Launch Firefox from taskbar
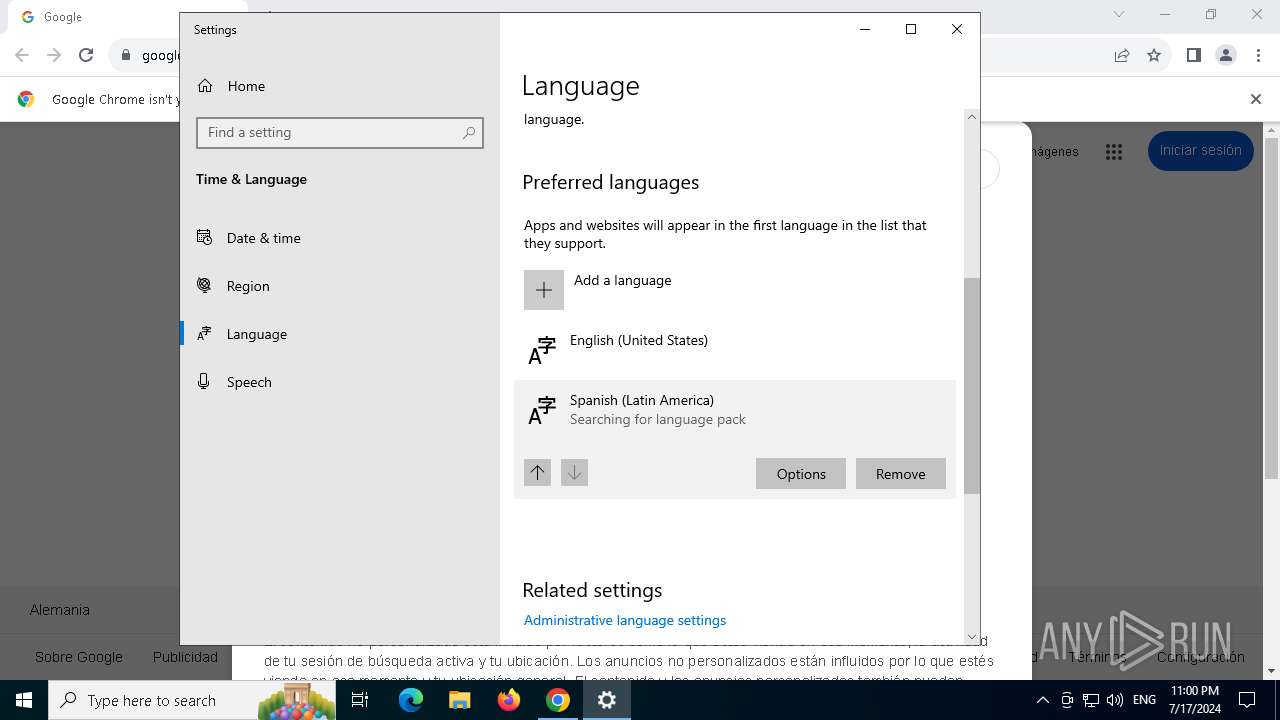Viewport: 1280px width, 720px height. [509, 700]
